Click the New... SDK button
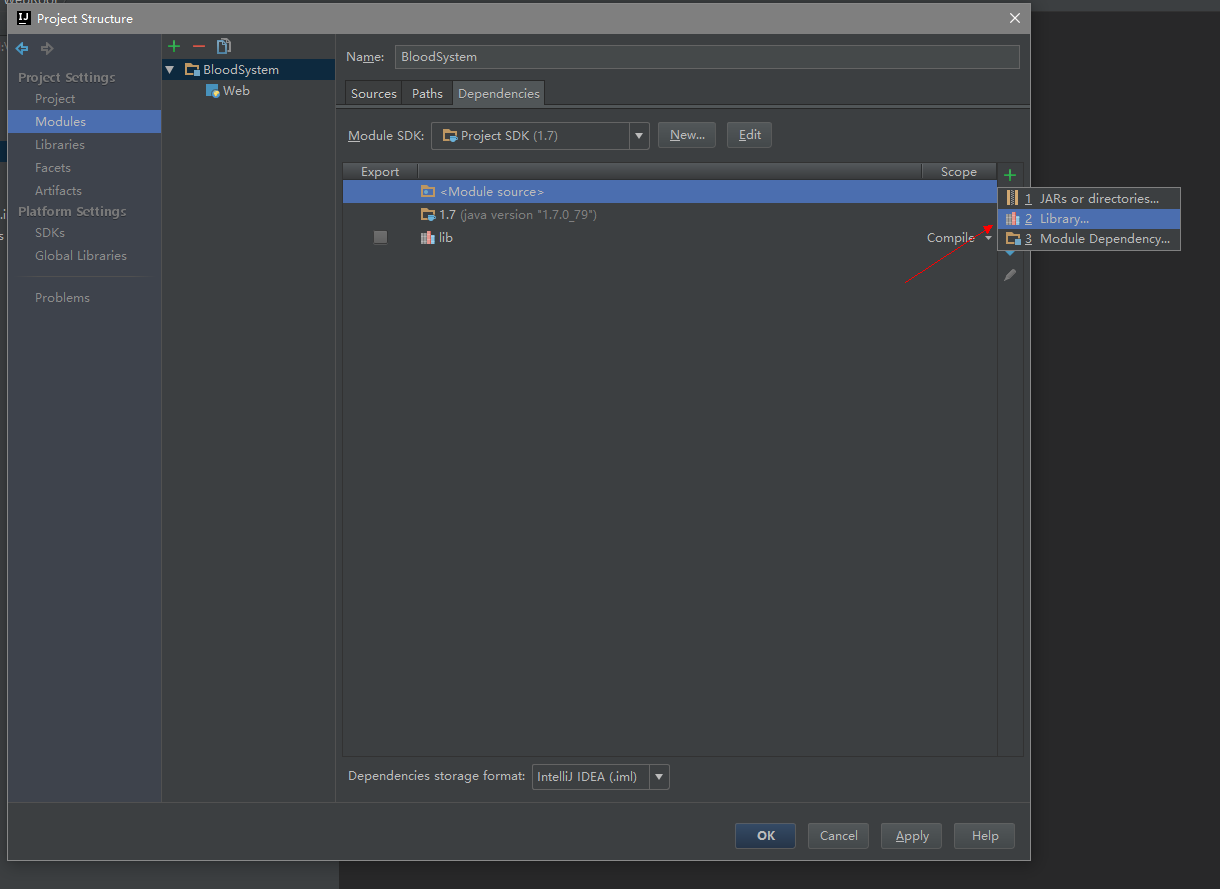The image size is (1220, 889). point(687,135)
